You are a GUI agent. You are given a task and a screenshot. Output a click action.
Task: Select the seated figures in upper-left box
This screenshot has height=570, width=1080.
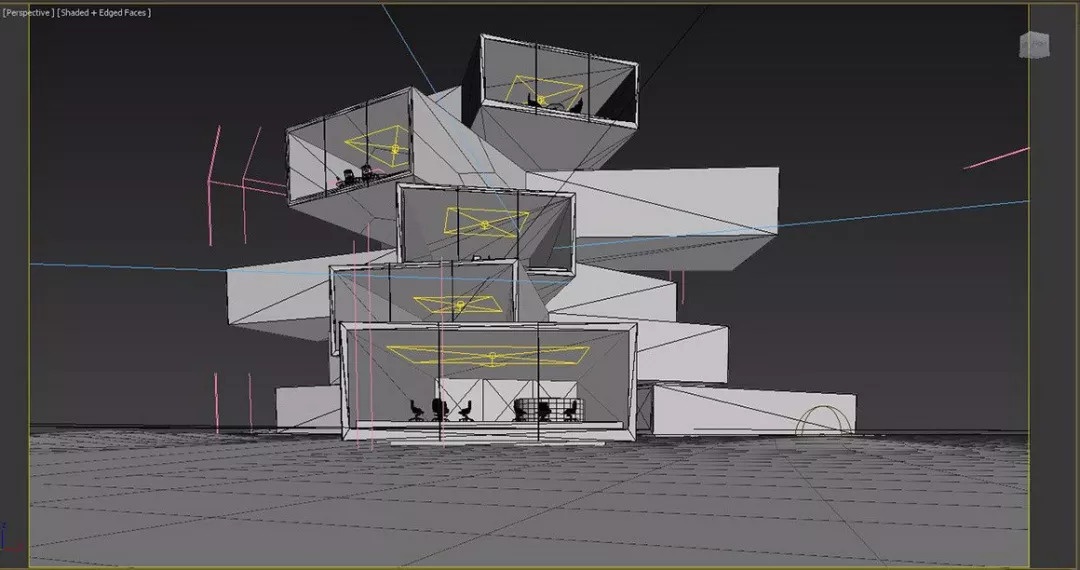point(356,178)
